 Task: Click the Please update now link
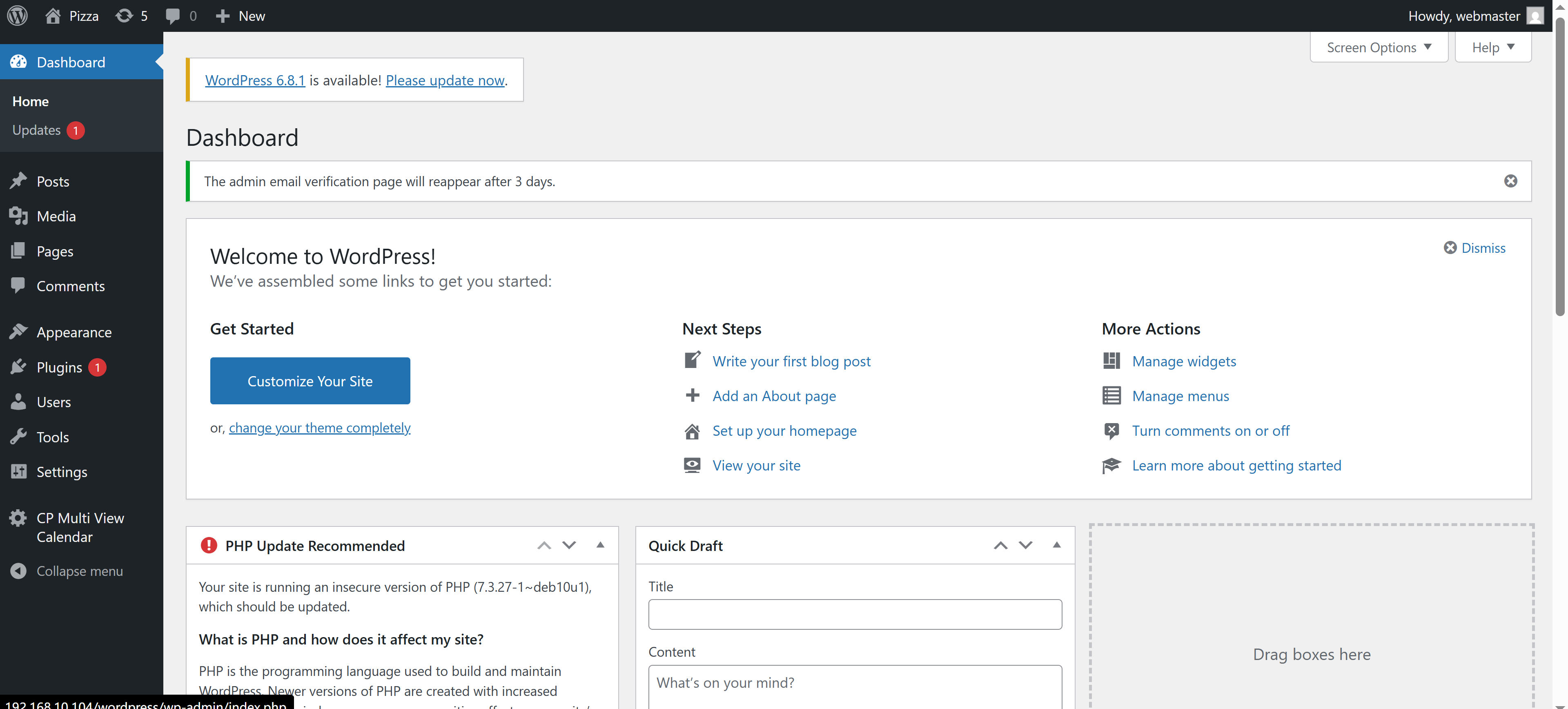pyautogui.click(x=445, y=80)
